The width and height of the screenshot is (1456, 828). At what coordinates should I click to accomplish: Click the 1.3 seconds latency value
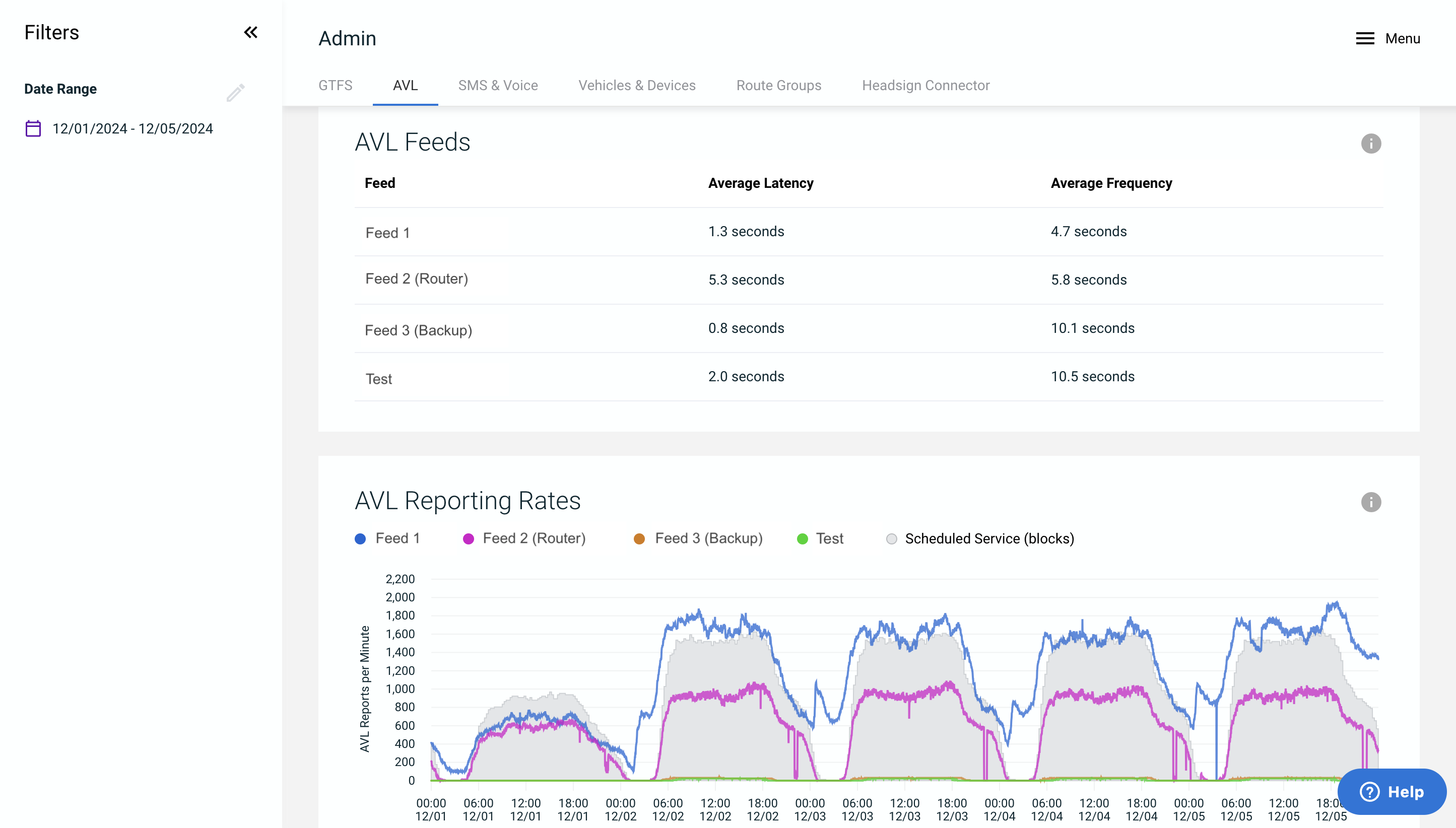pos(746,232)
